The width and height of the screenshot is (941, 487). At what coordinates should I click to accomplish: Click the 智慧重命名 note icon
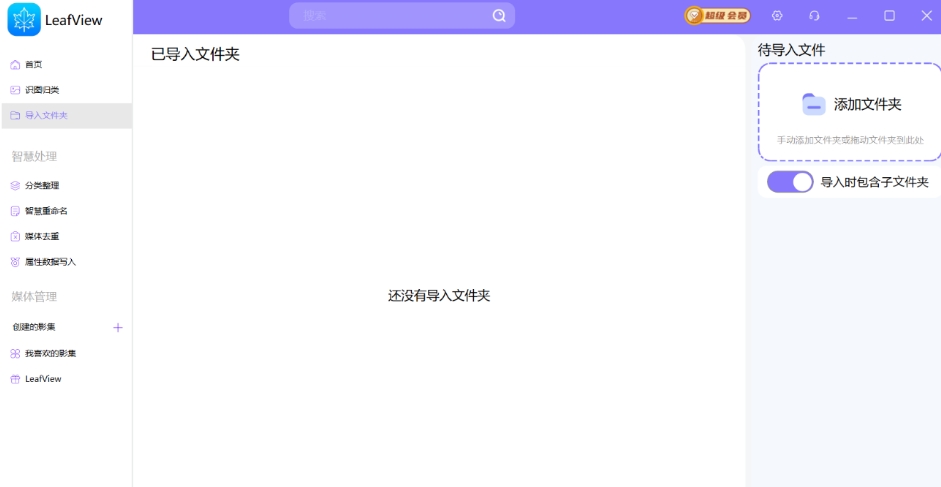[16, 211]
